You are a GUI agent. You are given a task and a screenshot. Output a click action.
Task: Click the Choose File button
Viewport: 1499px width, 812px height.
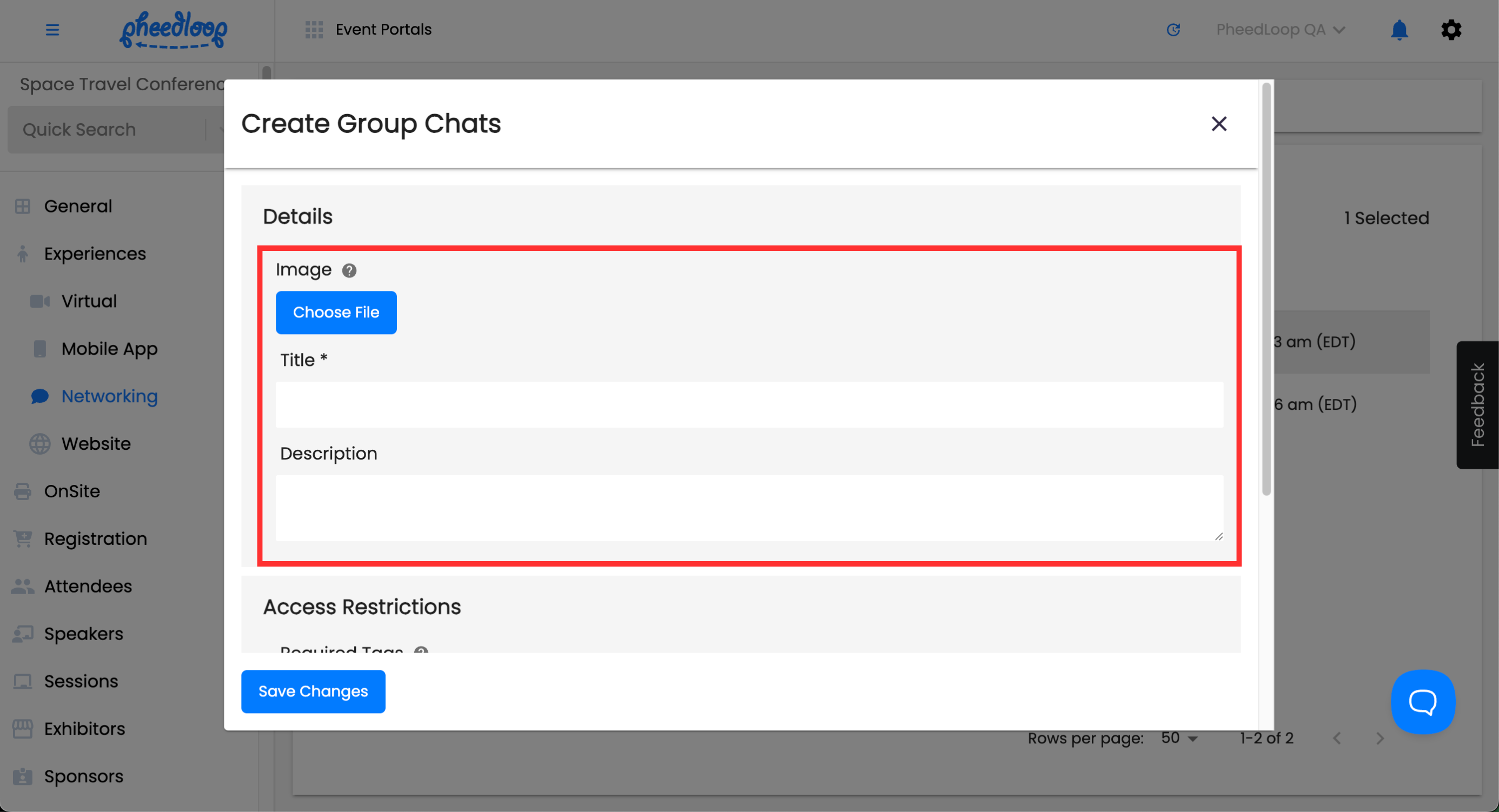tap(336, 312)
